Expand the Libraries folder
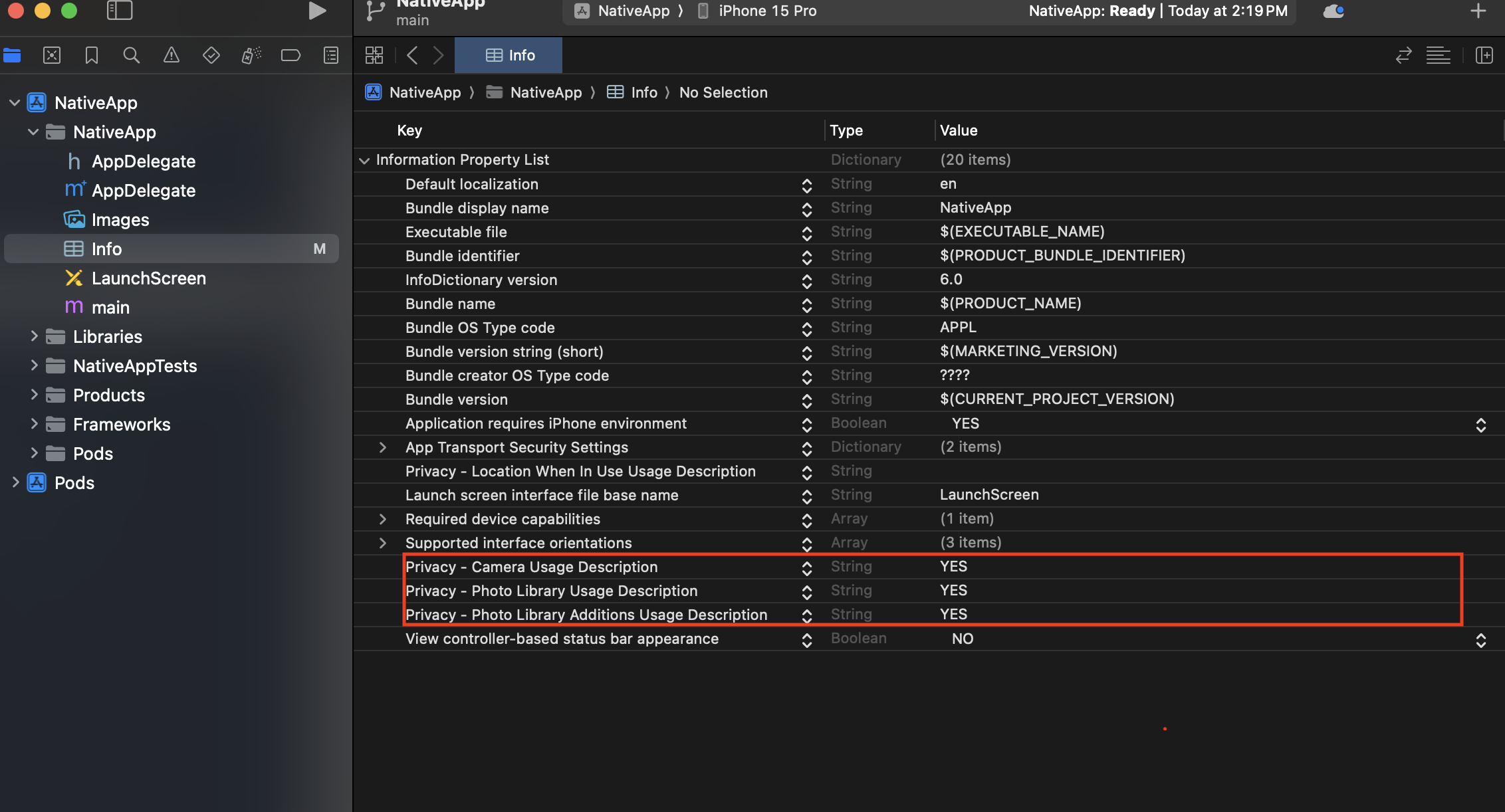Viewport: 1505px width, 812px height. click(x=34, y=336)
